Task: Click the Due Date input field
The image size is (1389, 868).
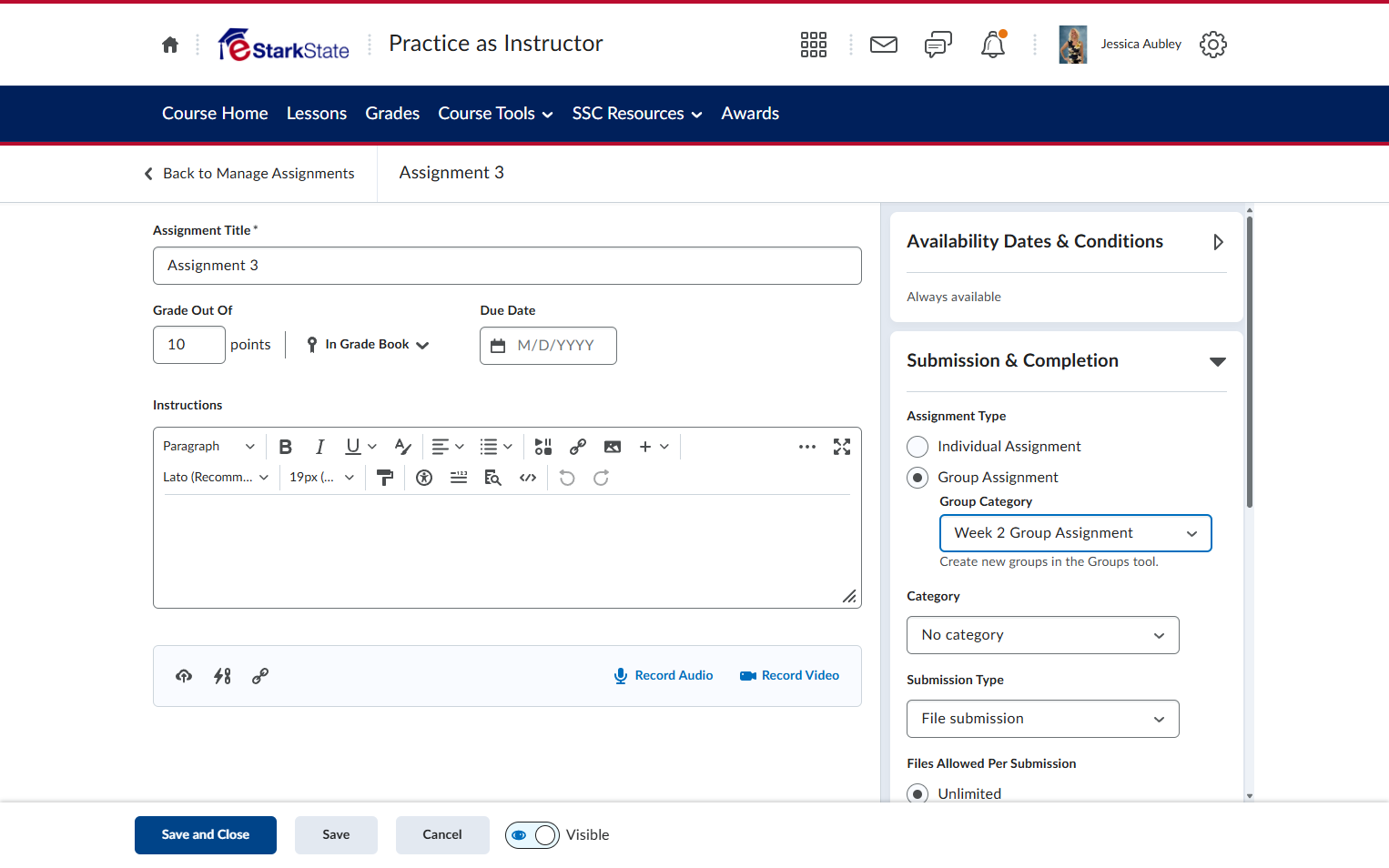Action: tap(548, 346)
